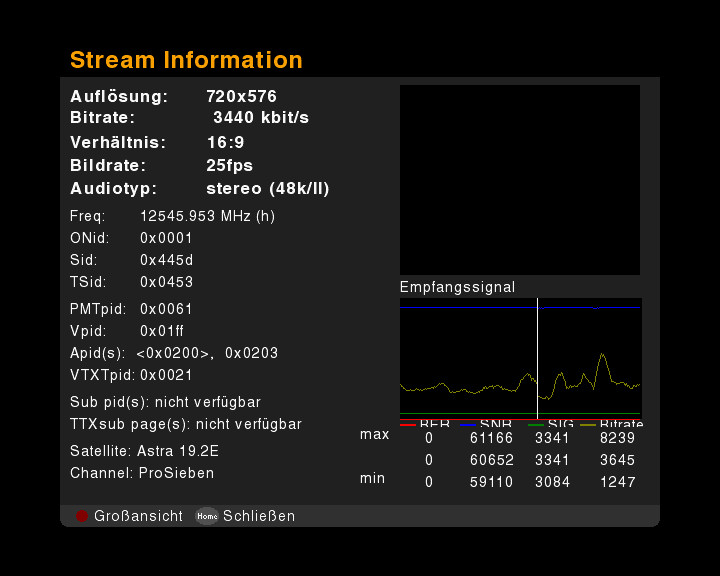Click the white vertical marker in the signal graph
720x576 pixels.
pos(537,359)
